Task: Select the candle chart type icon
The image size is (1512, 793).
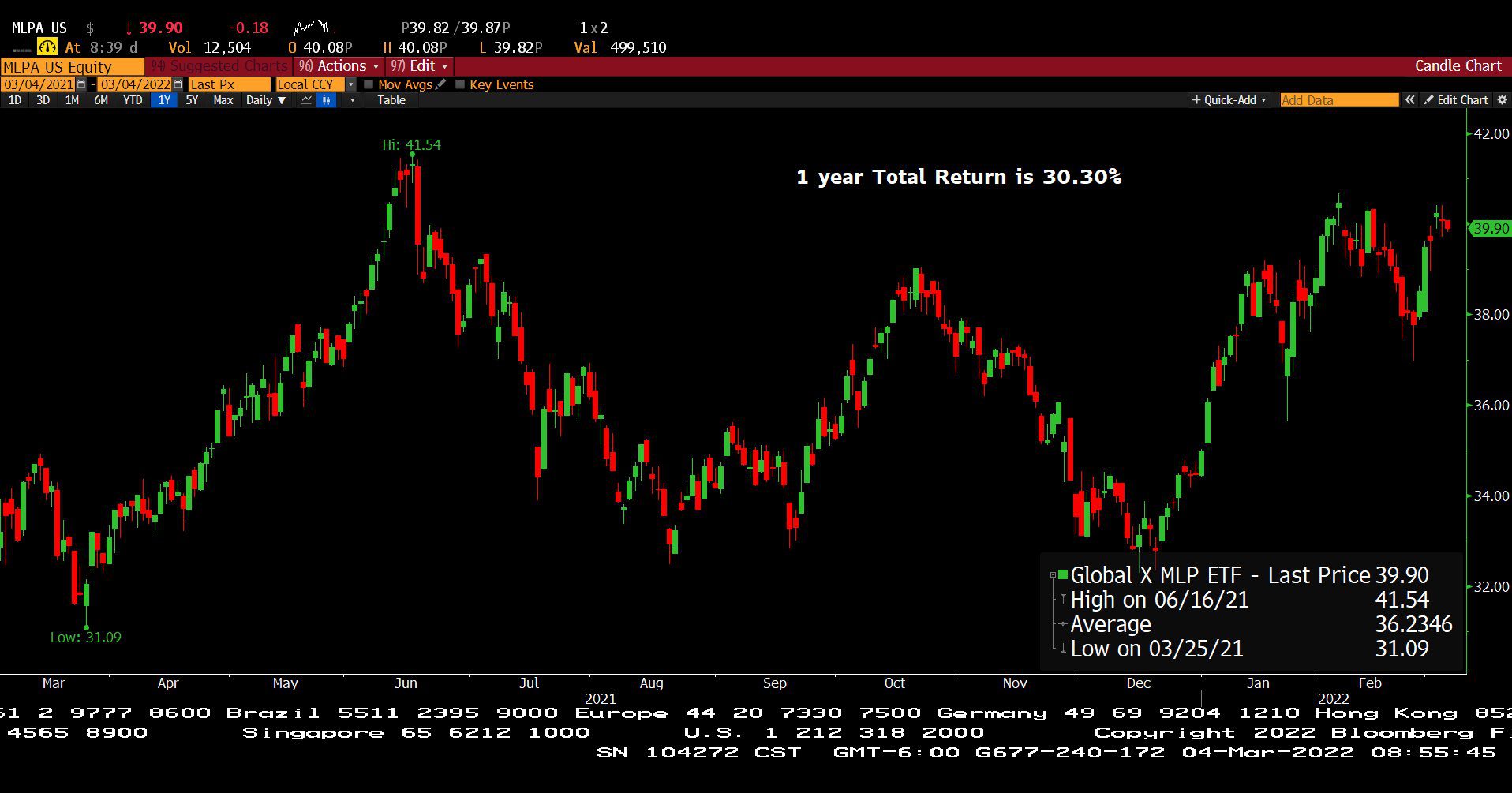Action: tap(327, 100)
